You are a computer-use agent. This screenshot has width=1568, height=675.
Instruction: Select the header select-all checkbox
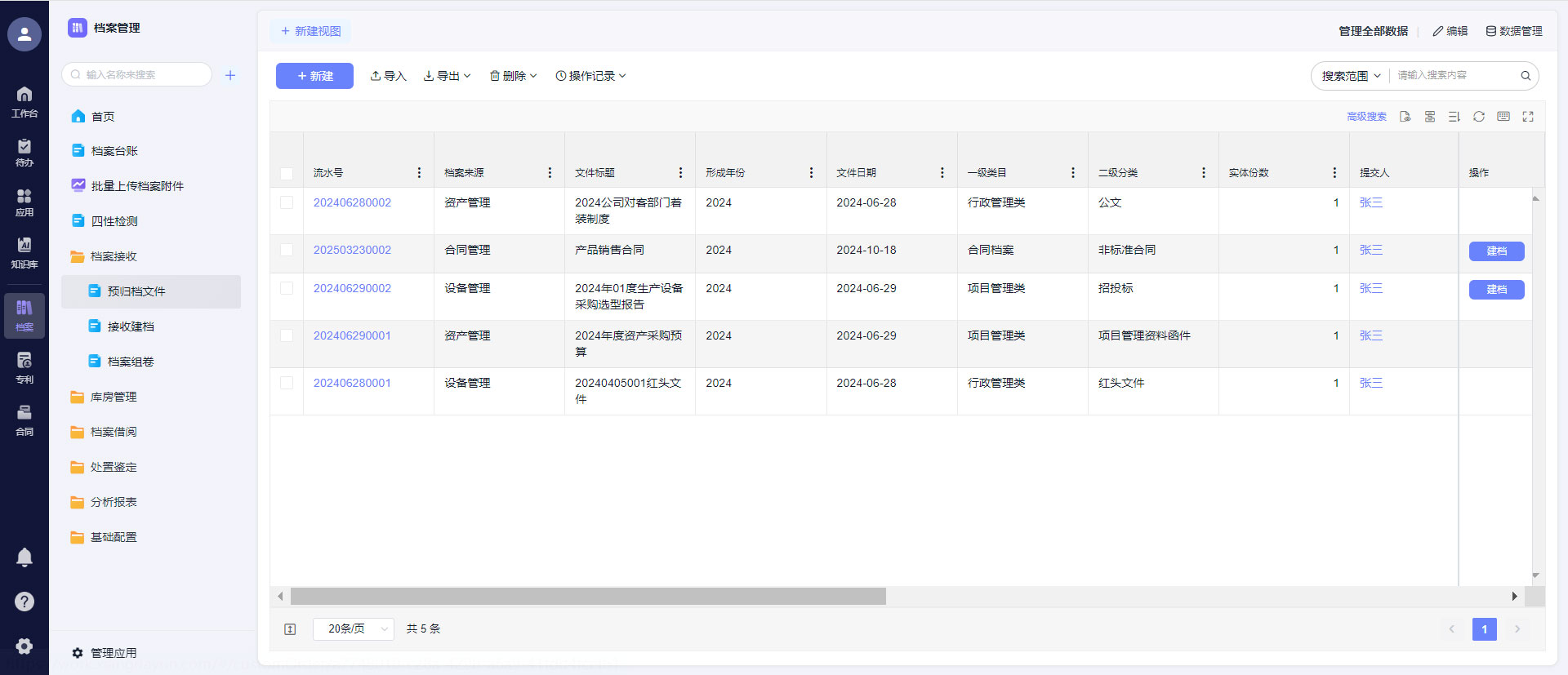pos(287,173)
